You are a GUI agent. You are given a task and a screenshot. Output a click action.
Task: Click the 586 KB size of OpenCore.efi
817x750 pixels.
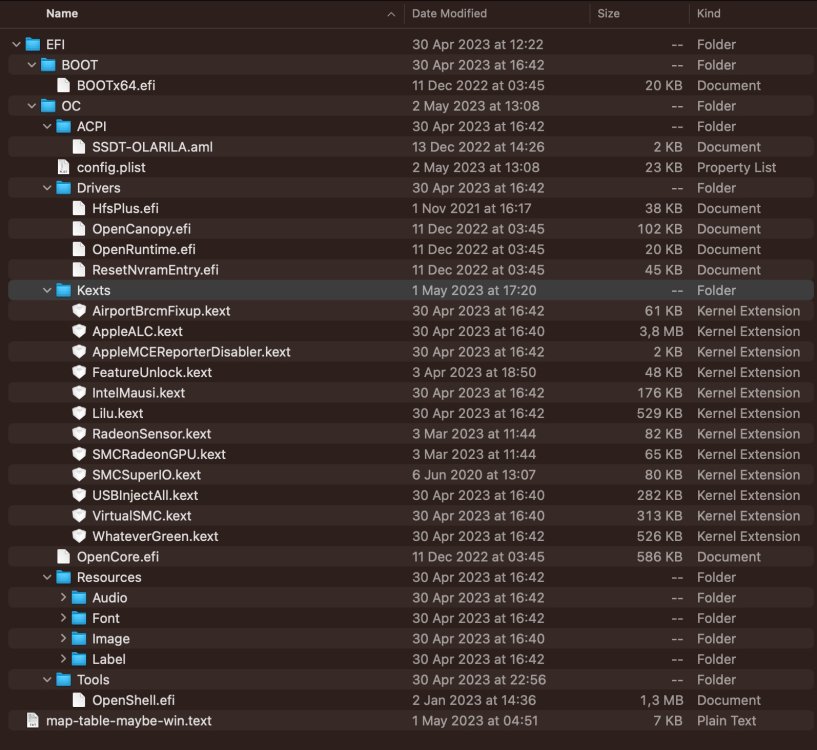point(659,557)
